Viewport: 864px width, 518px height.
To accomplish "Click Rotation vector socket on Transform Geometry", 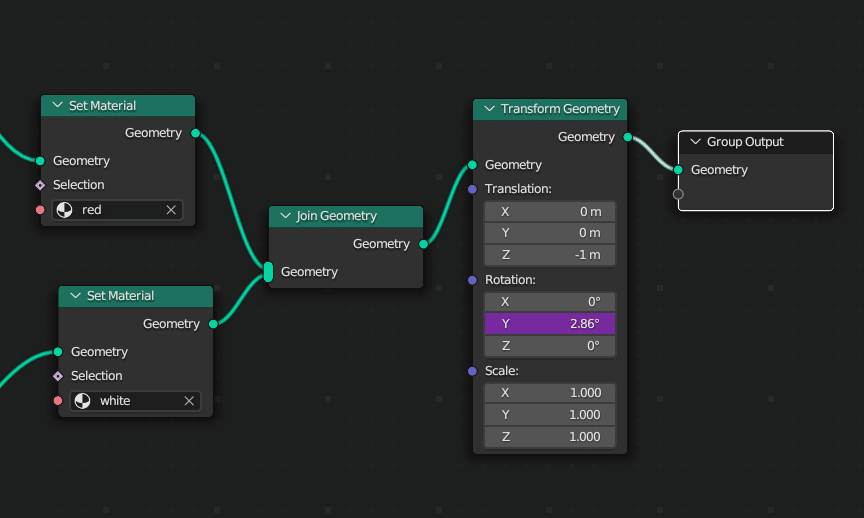I will [472, 280].
